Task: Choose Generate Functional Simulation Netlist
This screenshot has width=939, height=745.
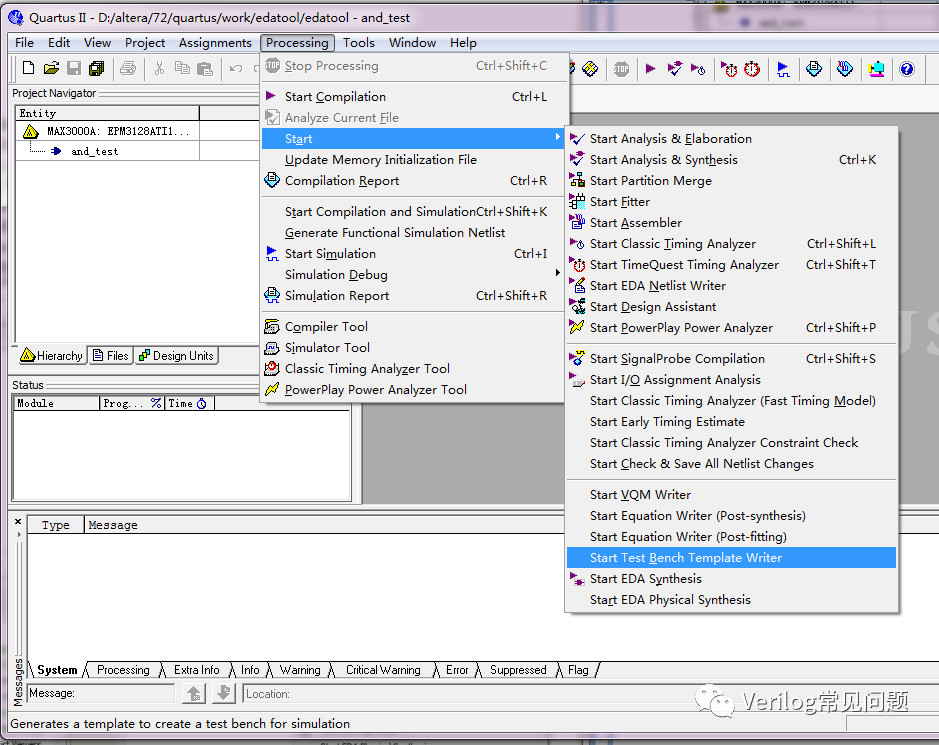Action: pyautogui.click(x=414, y=232)
